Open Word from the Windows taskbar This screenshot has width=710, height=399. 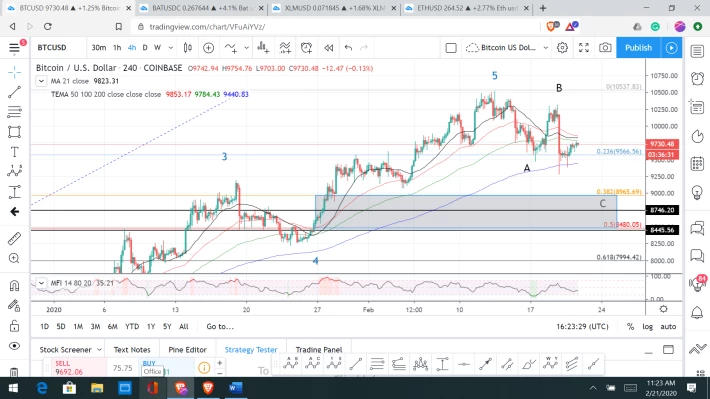(235, 388)
